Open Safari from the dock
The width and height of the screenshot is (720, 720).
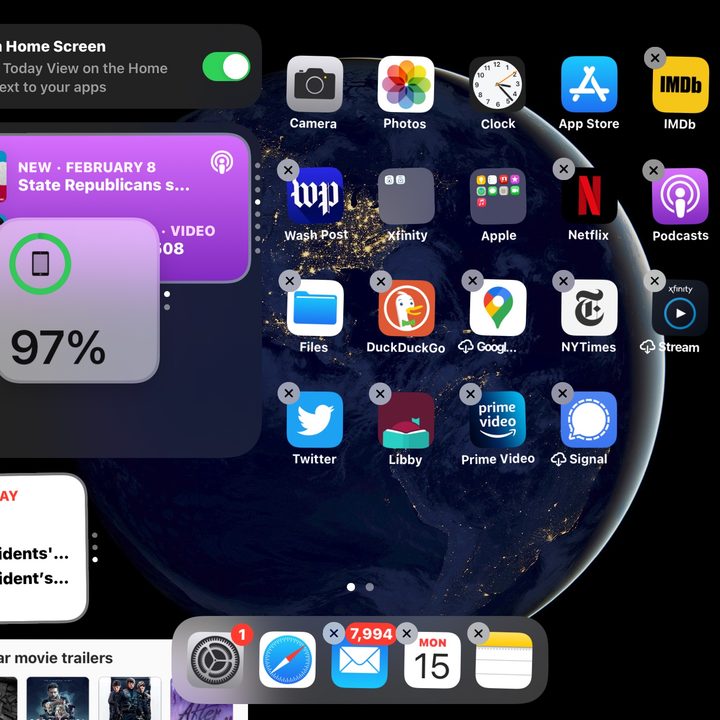[x=287, y=660]
